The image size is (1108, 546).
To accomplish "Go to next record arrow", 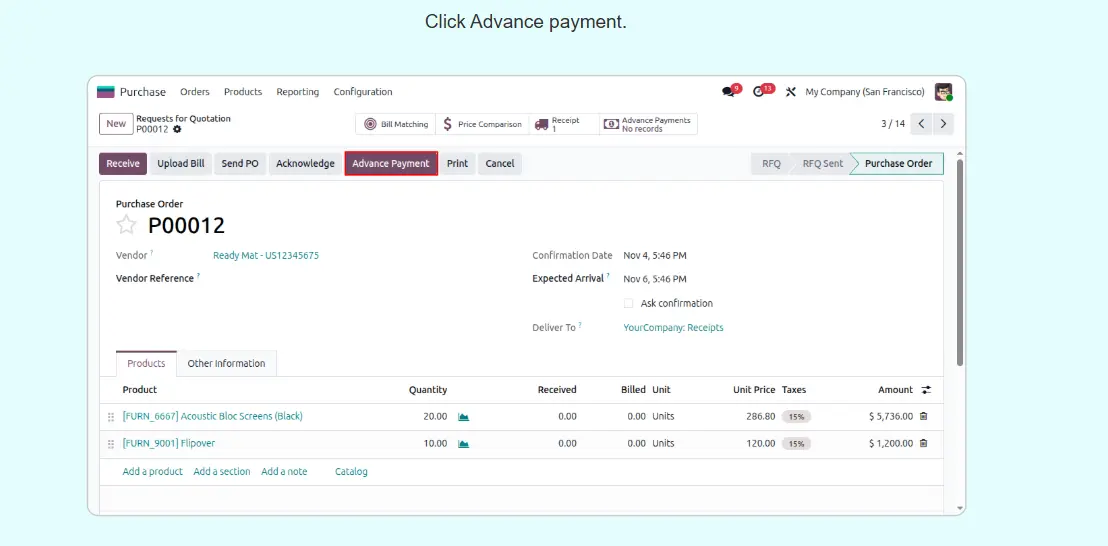I will tap(943, 124).
